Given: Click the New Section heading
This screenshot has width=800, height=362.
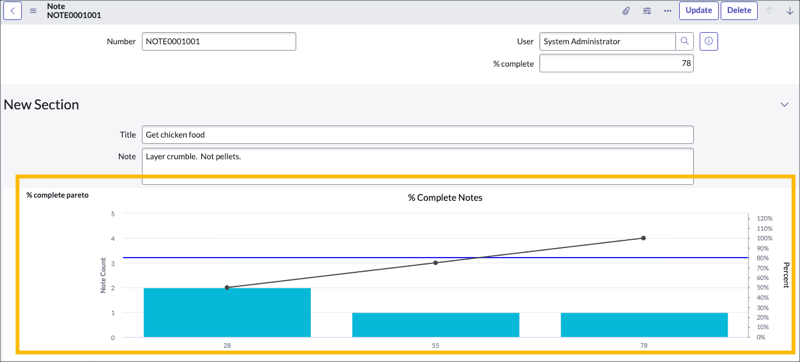Looking at the screenshot, I should point(41,105).
